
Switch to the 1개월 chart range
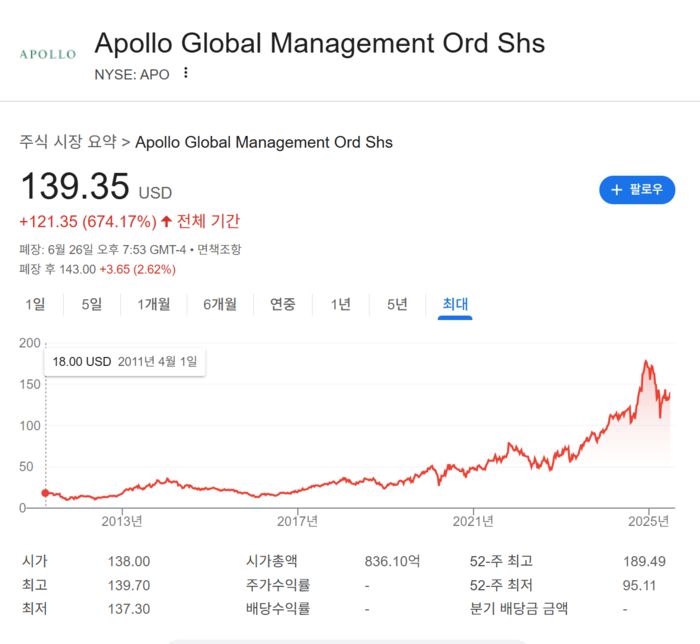(x=153, y=304)
